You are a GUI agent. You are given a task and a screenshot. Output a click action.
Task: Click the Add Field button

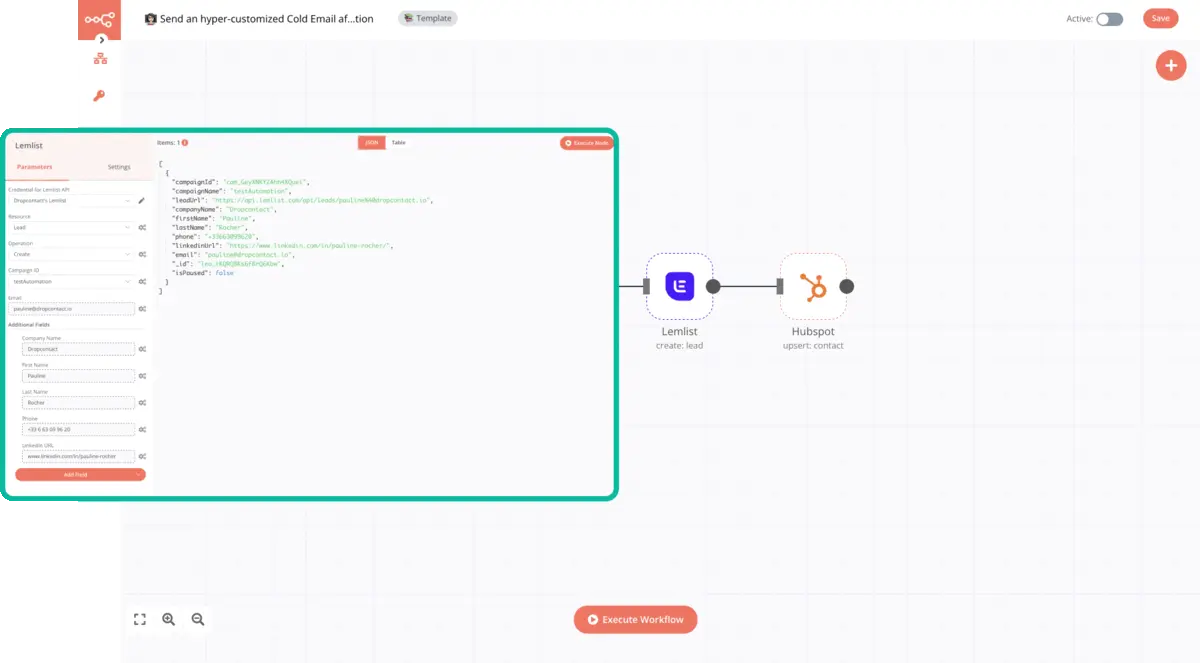click(x=80, y=474)
